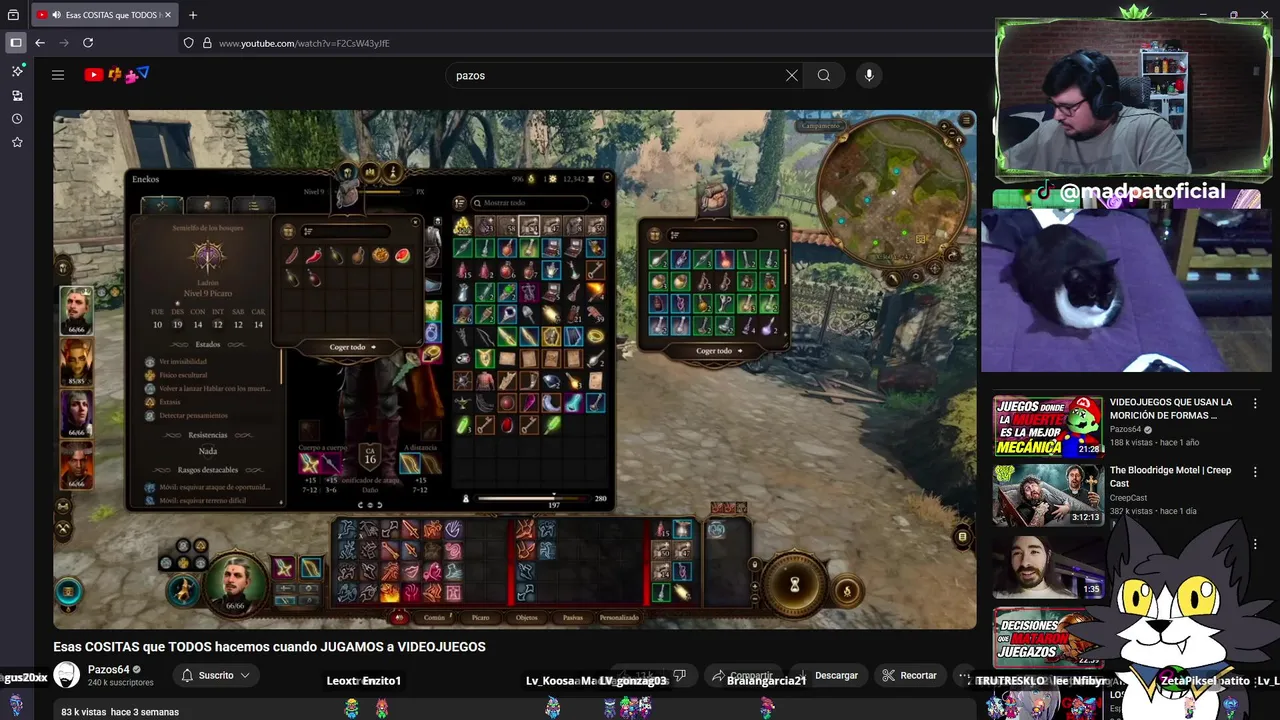The width and height of the screenshot is (1280, 720).
Task: Expand the 'Suscrito' notification dropdown
Action: tap(215, 675)
